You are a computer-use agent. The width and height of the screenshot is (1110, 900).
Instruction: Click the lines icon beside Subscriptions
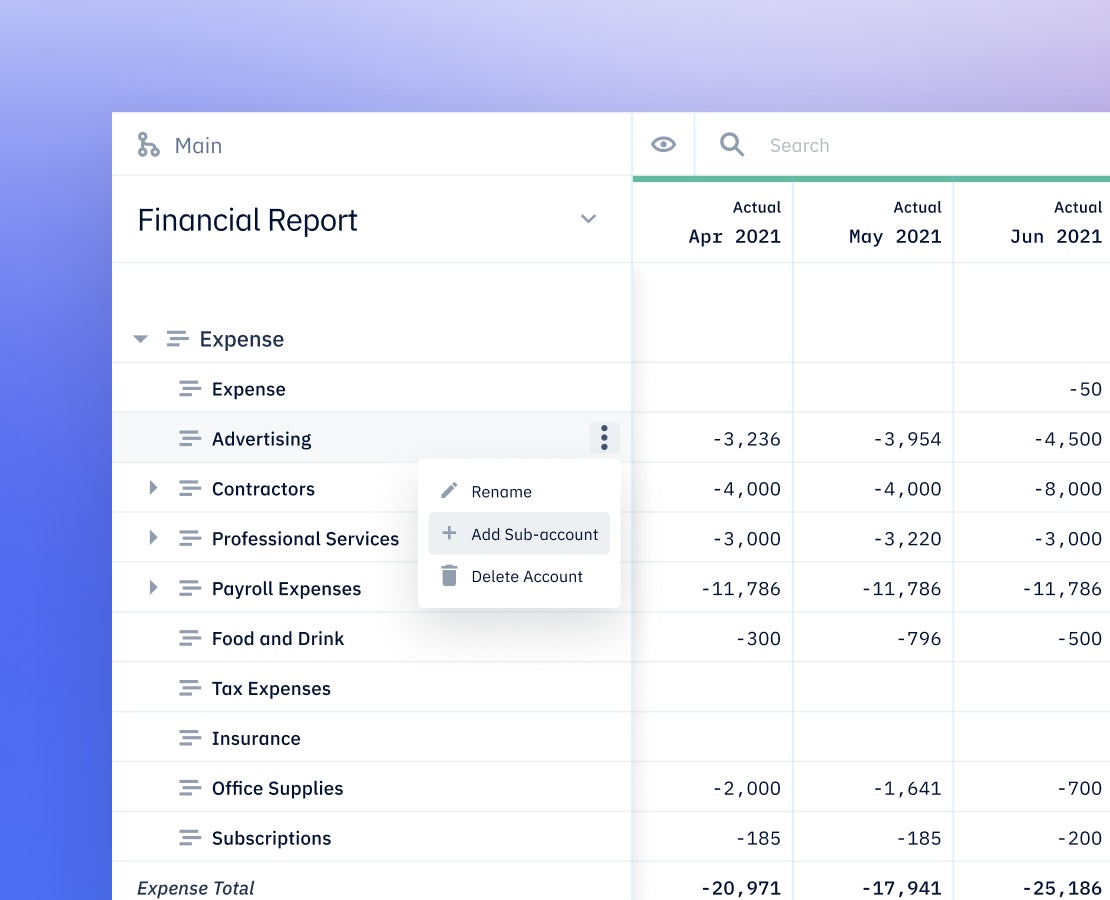(x=190, y=838)
